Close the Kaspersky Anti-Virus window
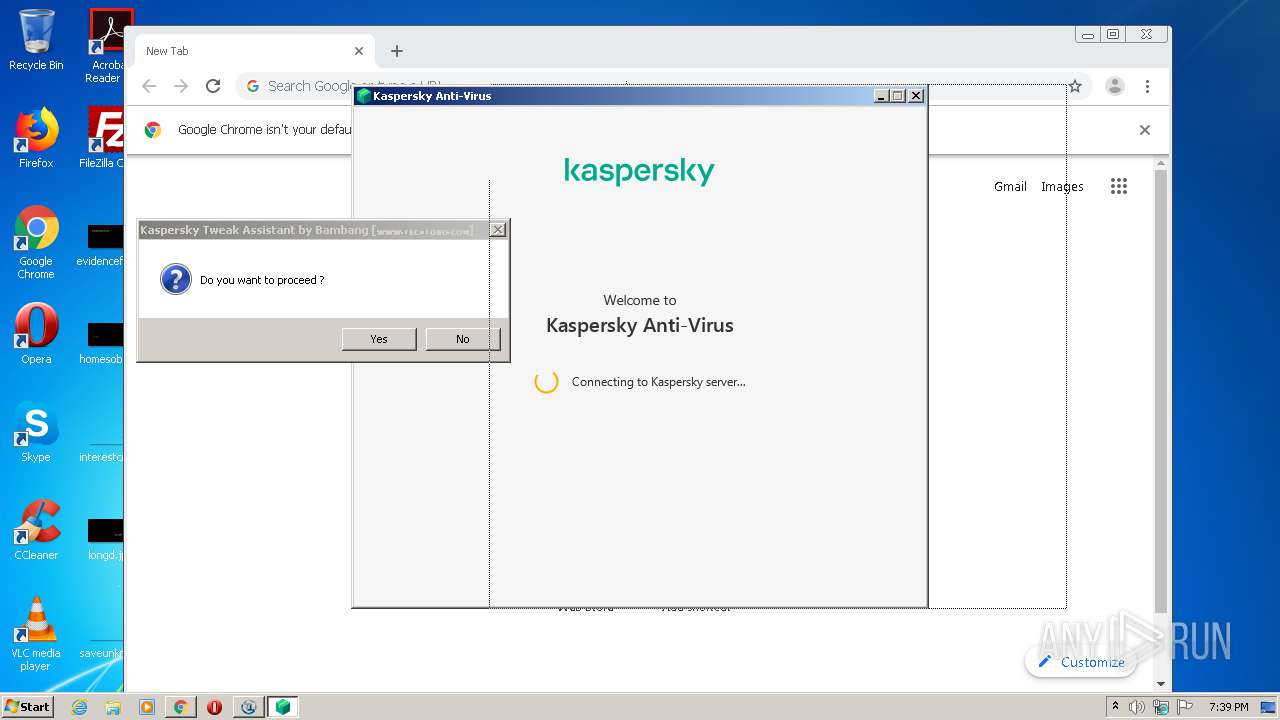This screenshot has width=1280, height=720. 916,96
